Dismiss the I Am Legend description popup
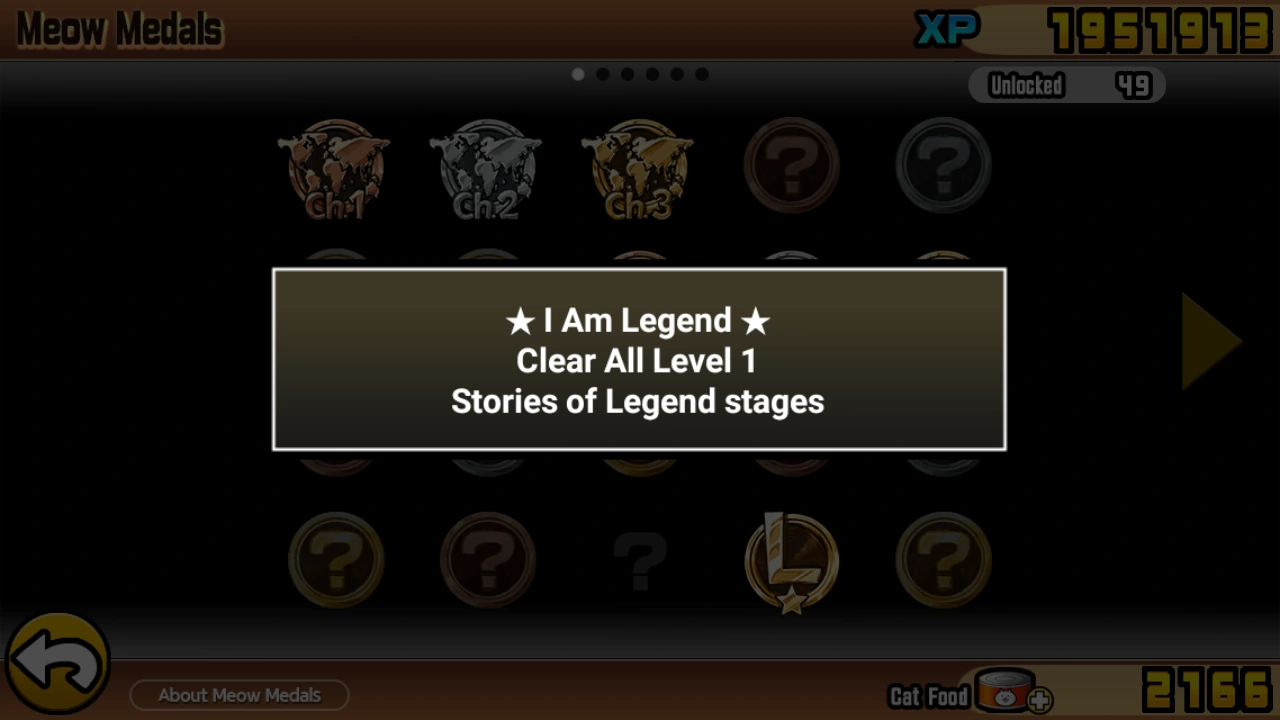 coord(639,359)
